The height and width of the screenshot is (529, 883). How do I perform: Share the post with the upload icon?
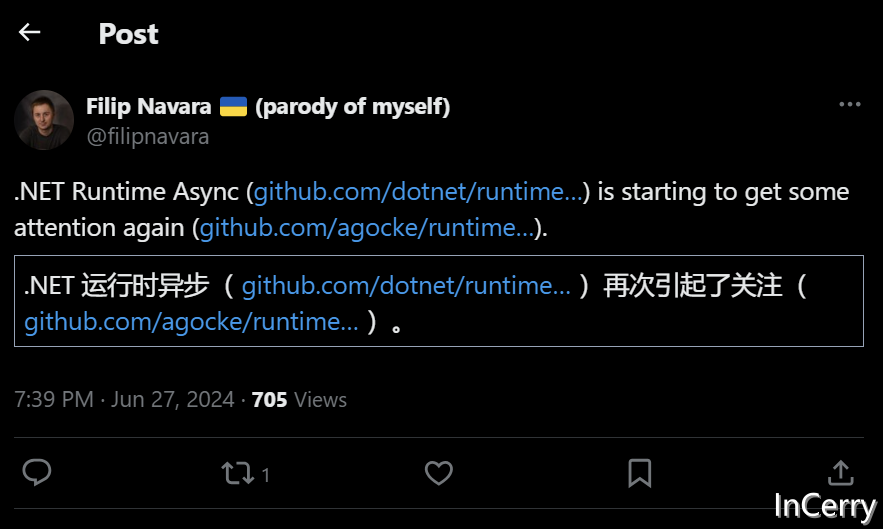(x=841, y=473)
